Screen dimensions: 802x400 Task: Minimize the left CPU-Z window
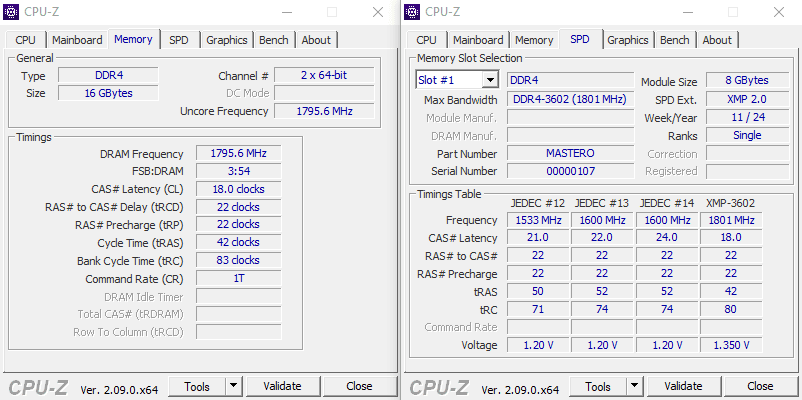pyautogui.click(x=287, y=12)
